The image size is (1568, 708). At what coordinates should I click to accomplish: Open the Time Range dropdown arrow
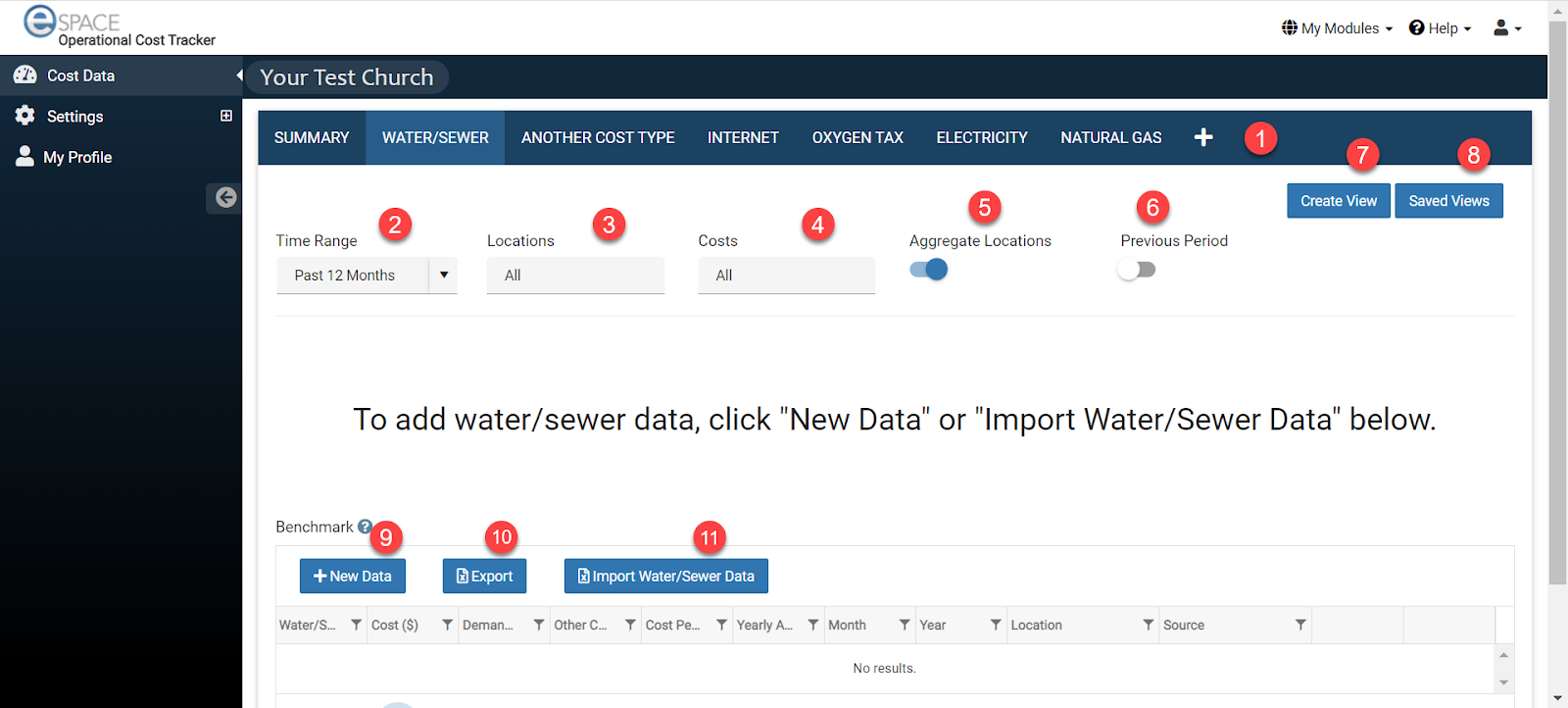tap(444, 276)
